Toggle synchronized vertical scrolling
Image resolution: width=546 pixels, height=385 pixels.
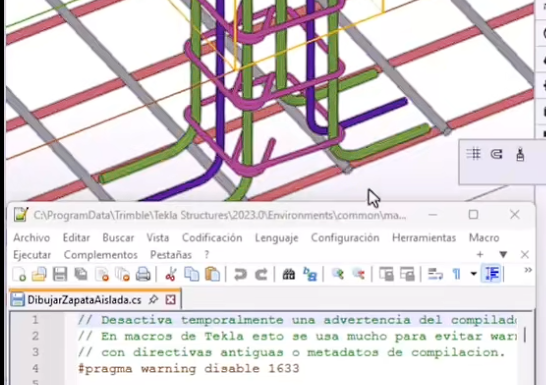click(386, 274)
